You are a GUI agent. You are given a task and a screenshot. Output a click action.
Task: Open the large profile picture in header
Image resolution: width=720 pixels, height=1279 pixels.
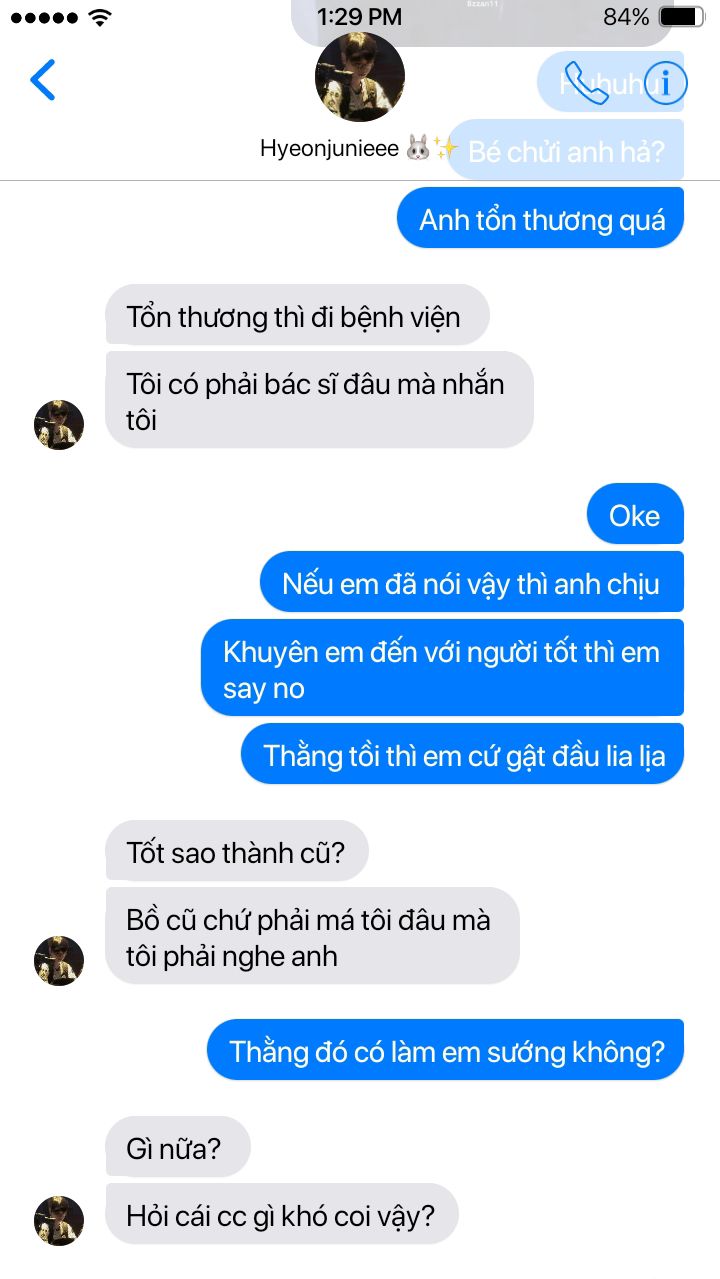[x=360, y=77]
